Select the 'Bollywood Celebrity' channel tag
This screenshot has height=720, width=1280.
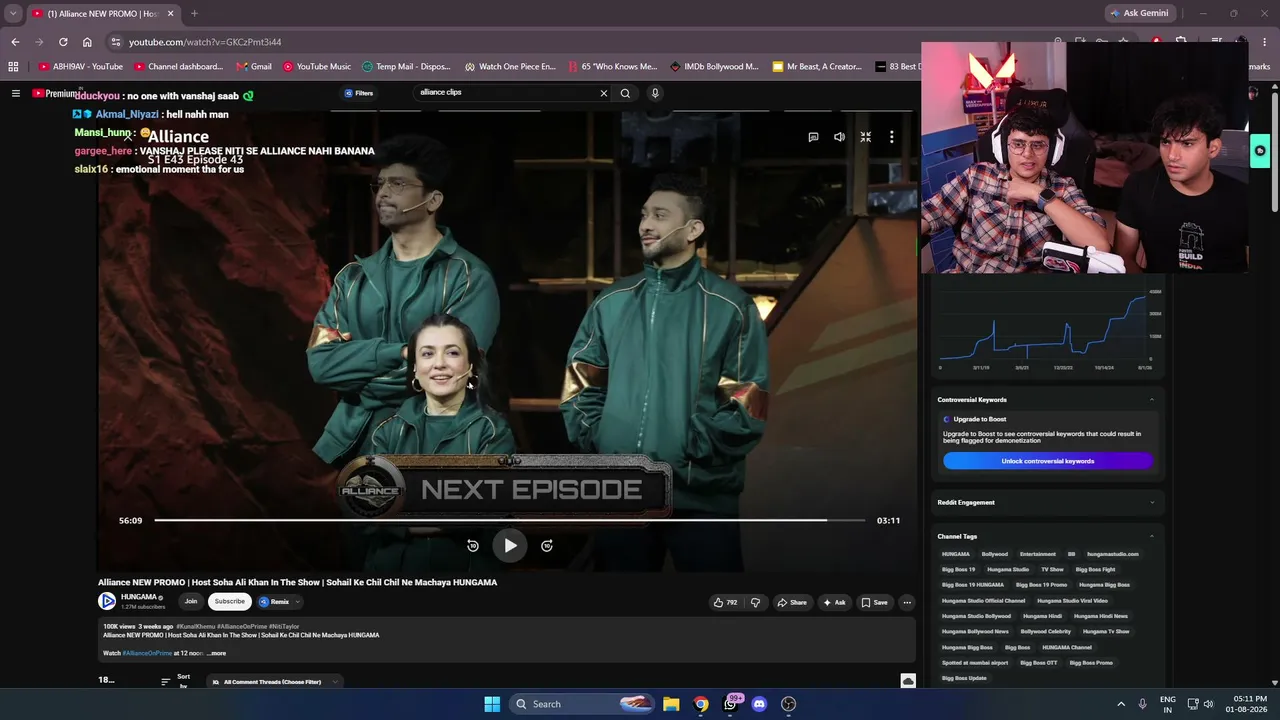coord(1045,632)
